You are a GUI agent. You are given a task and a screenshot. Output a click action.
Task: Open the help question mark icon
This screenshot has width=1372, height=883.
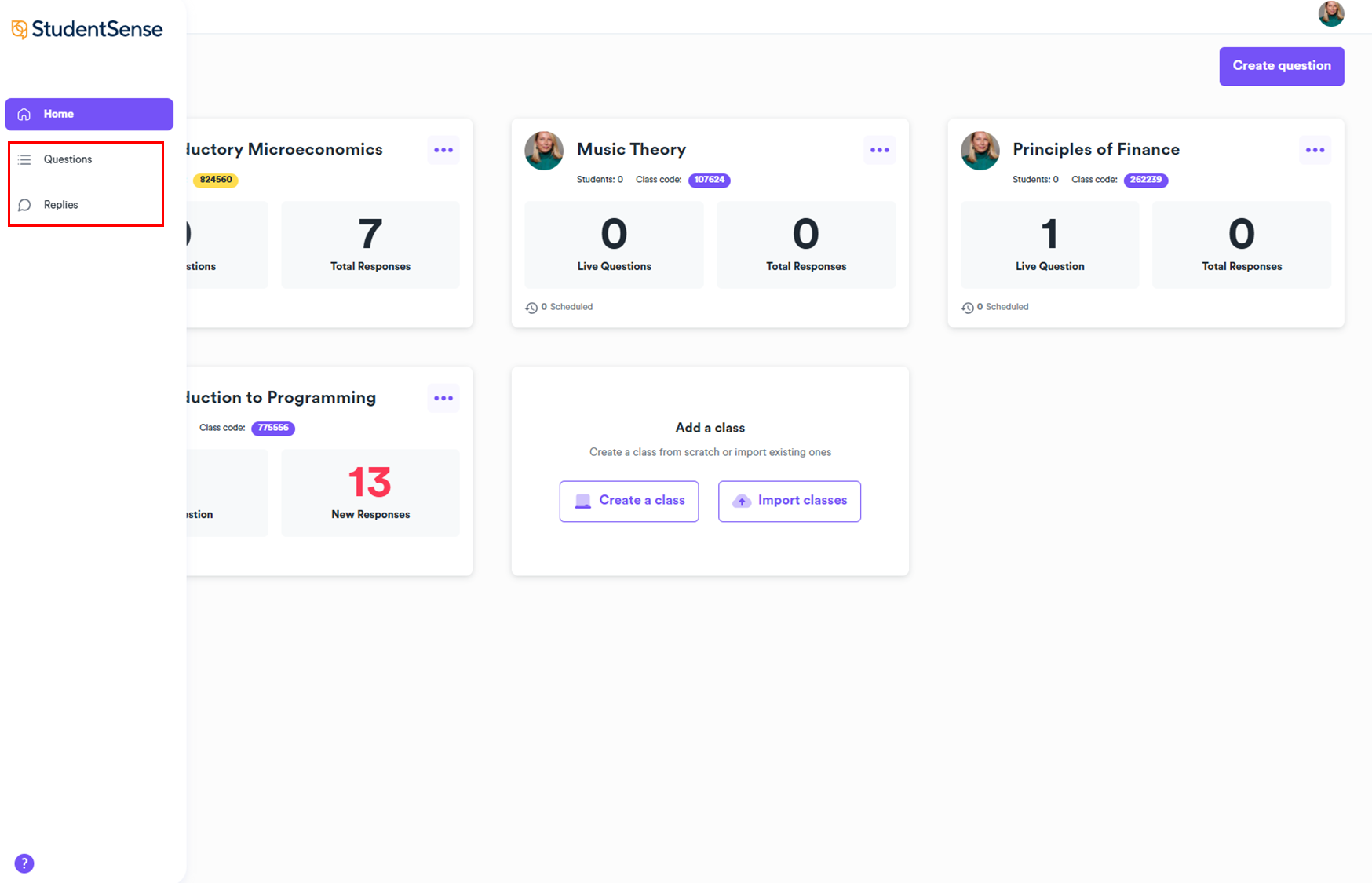pyautogui.click(x=24, y=863)
